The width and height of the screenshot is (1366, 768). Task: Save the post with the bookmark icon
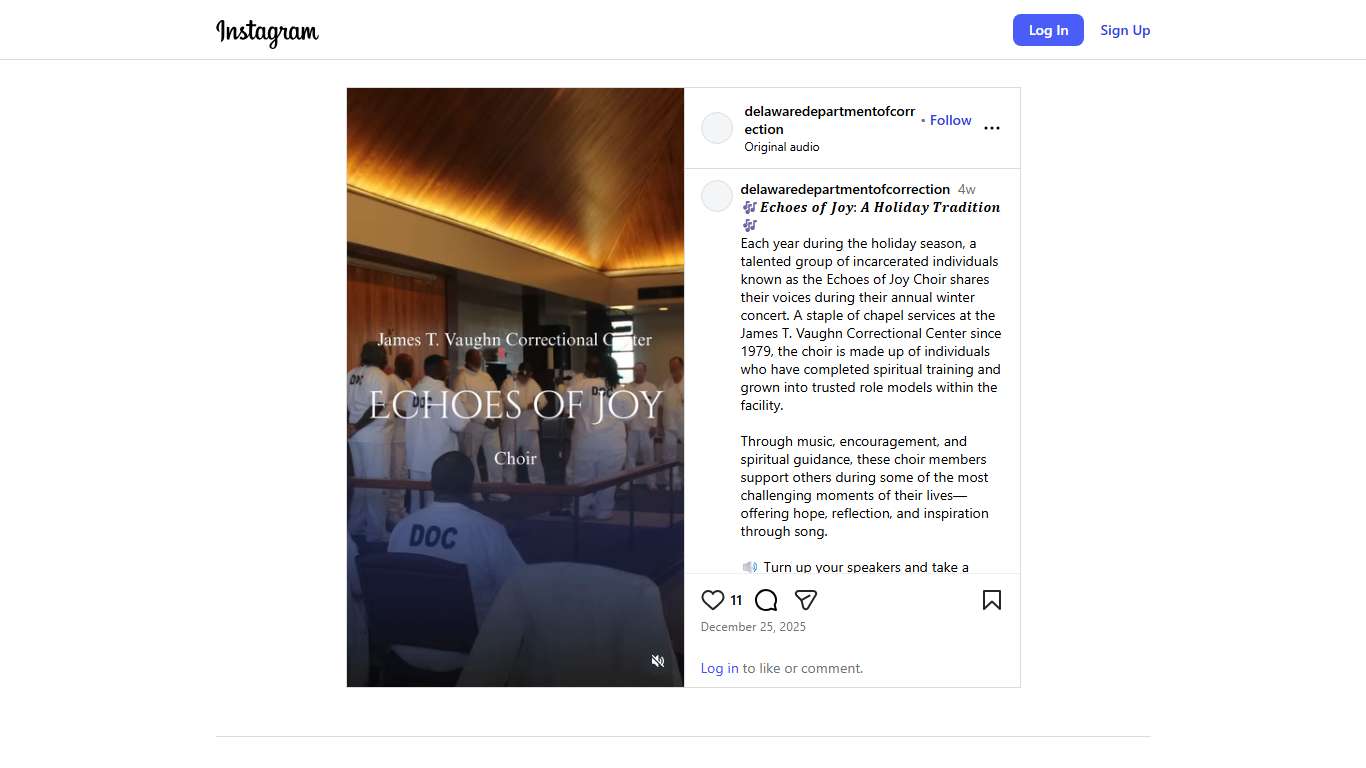pyautogui.click(x=991, y=600)
